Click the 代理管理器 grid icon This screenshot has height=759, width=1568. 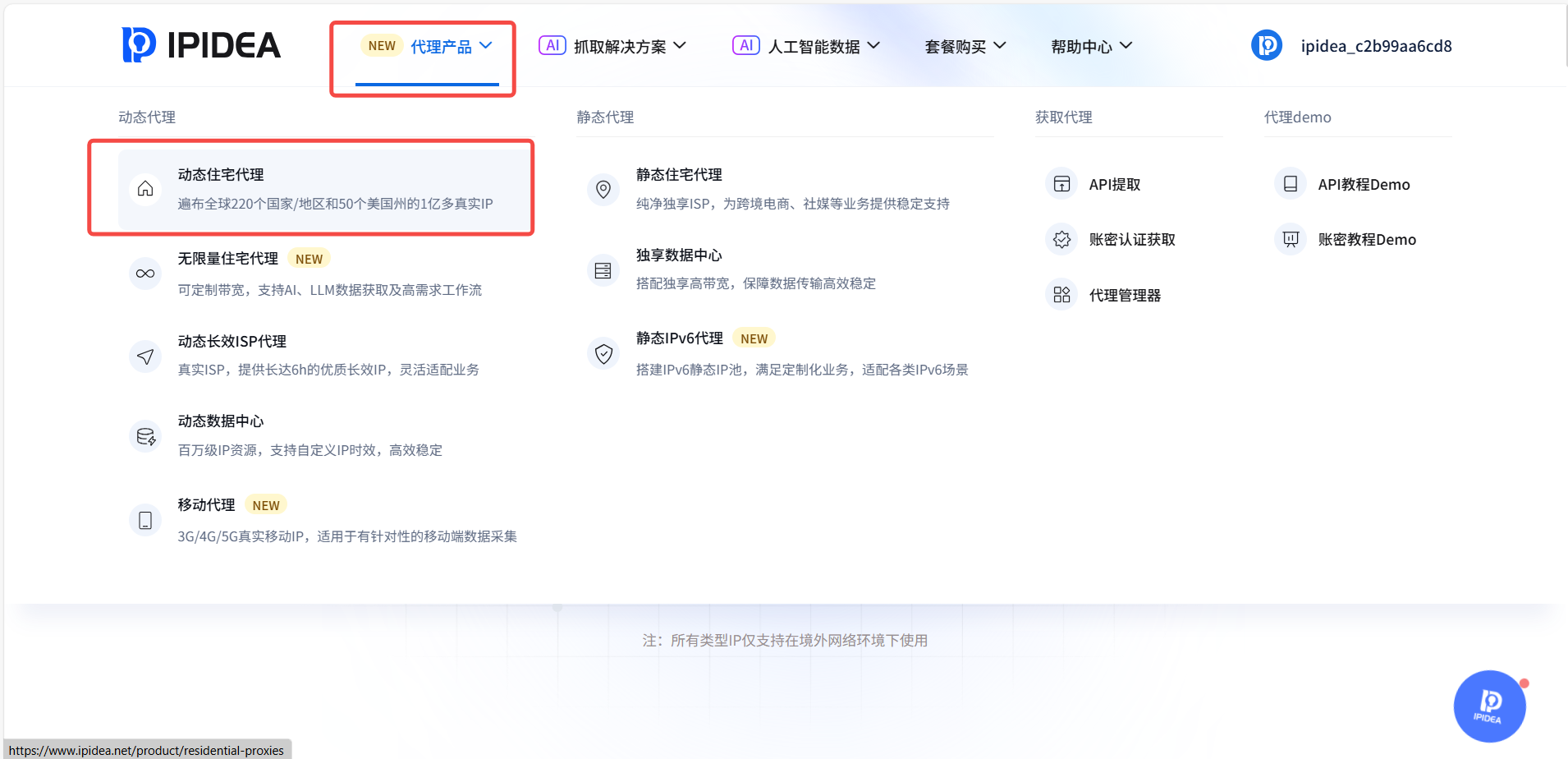1061,295
